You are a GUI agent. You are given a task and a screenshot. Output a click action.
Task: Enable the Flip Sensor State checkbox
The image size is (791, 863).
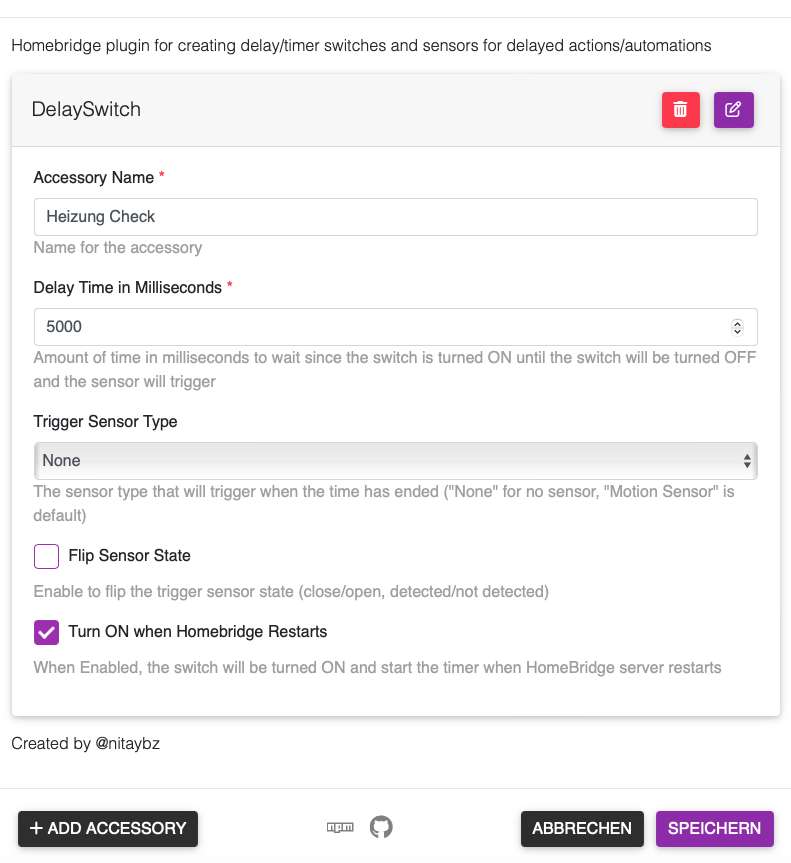[46, 556]
